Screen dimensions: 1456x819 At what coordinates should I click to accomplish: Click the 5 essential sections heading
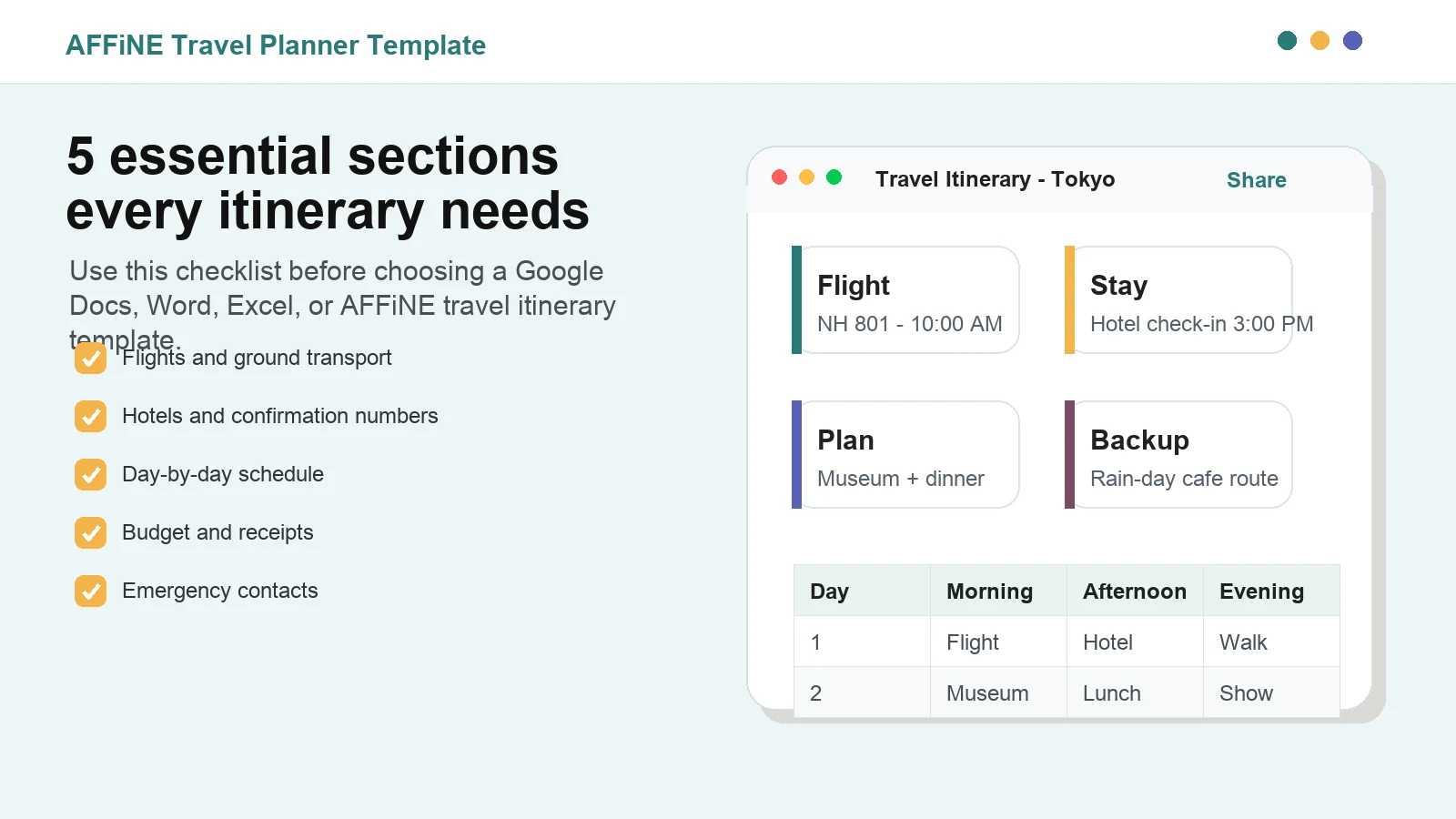[x=328, y=184]
